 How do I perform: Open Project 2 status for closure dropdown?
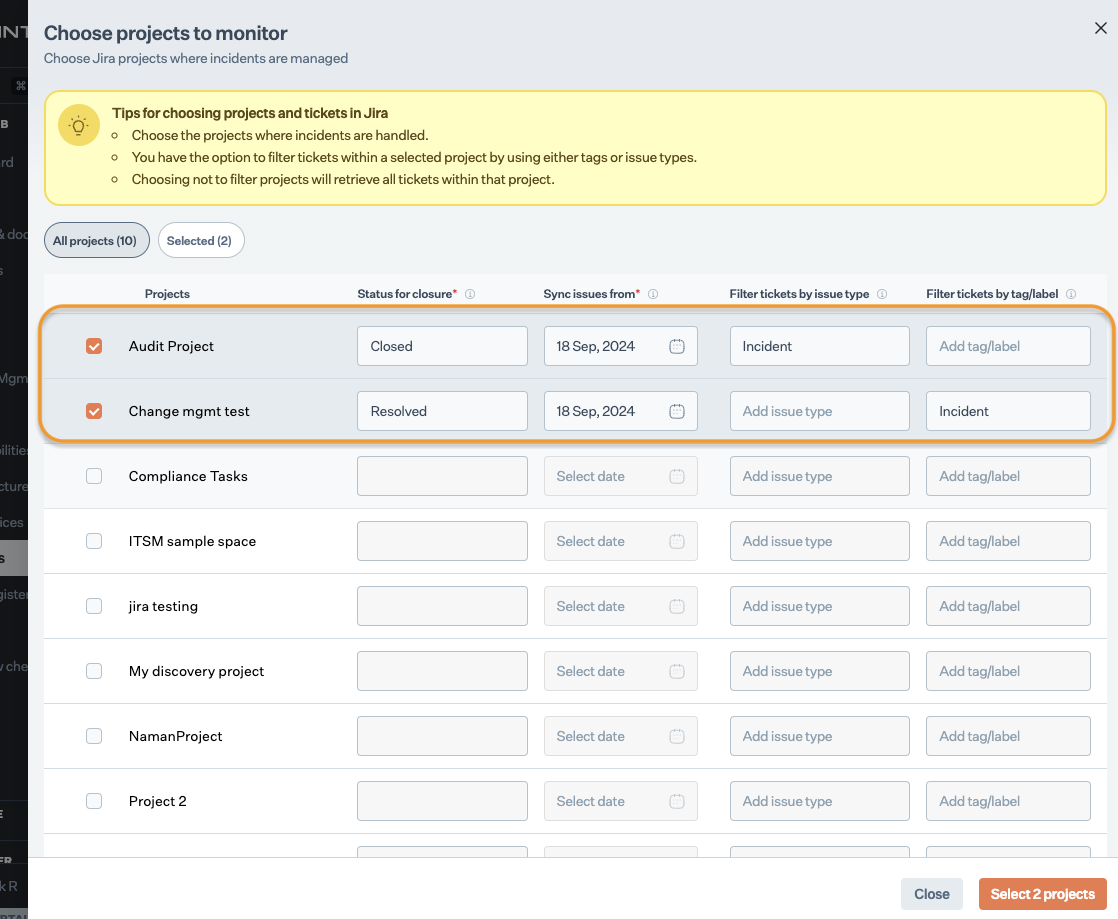(x=442, y=801)
